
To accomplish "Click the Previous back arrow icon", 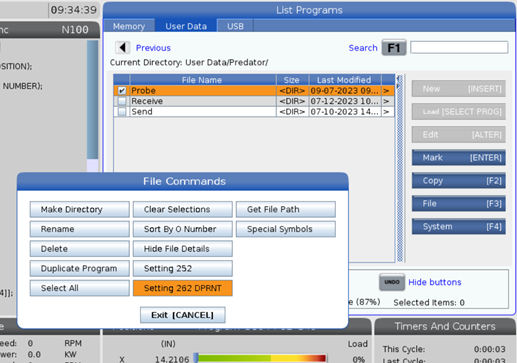I will [122, 48].
